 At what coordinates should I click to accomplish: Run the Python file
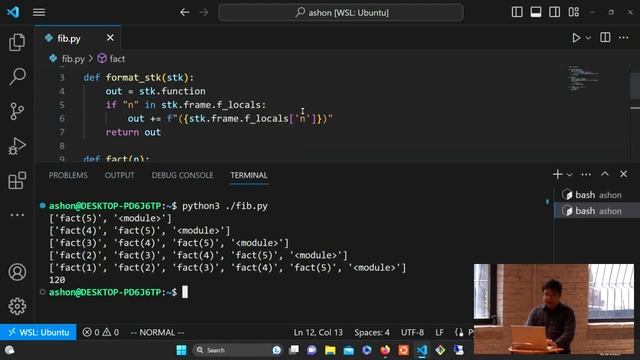pos(576,38)
